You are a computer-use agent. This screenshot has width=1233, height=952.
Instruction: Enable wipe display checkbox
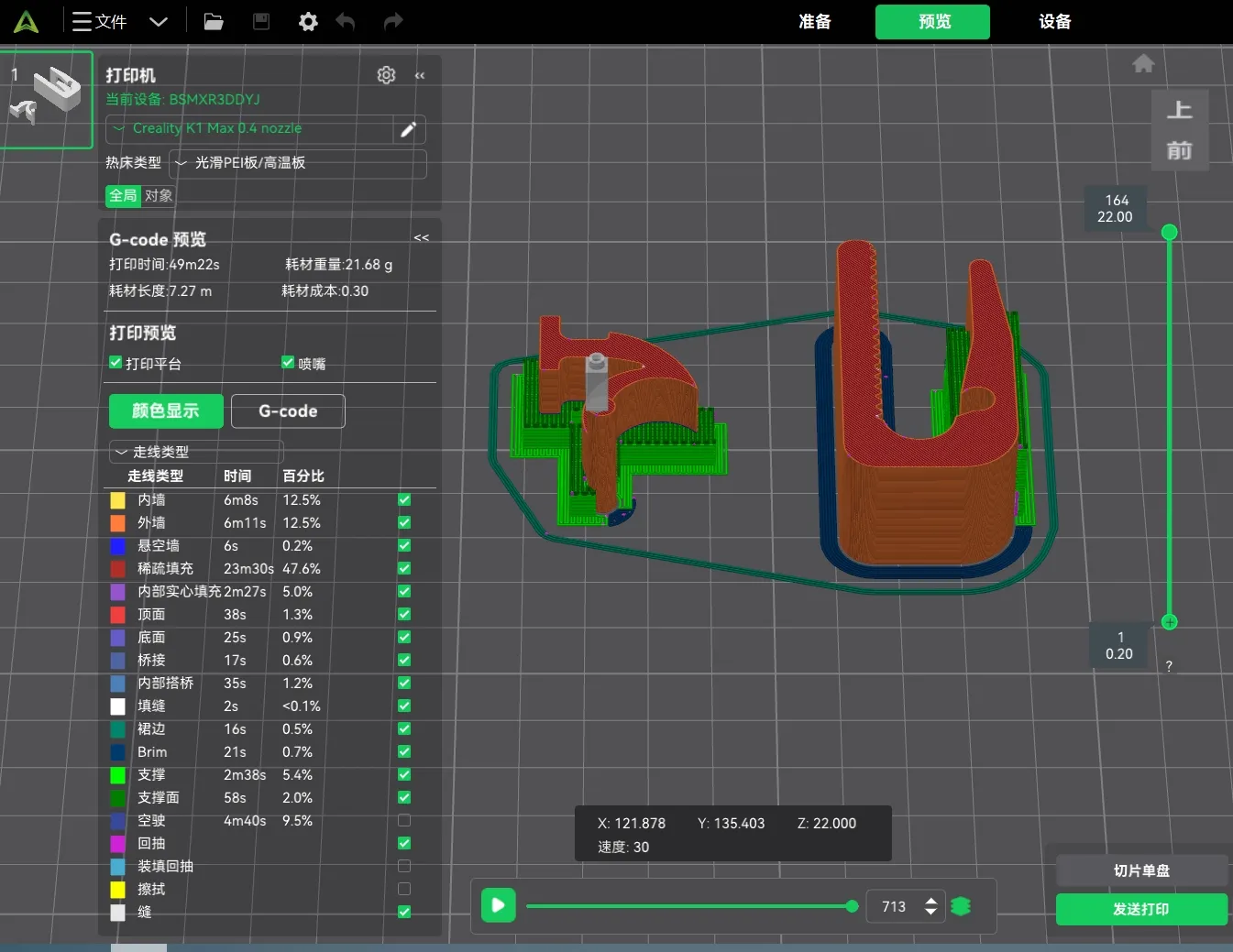coord(404,890)
